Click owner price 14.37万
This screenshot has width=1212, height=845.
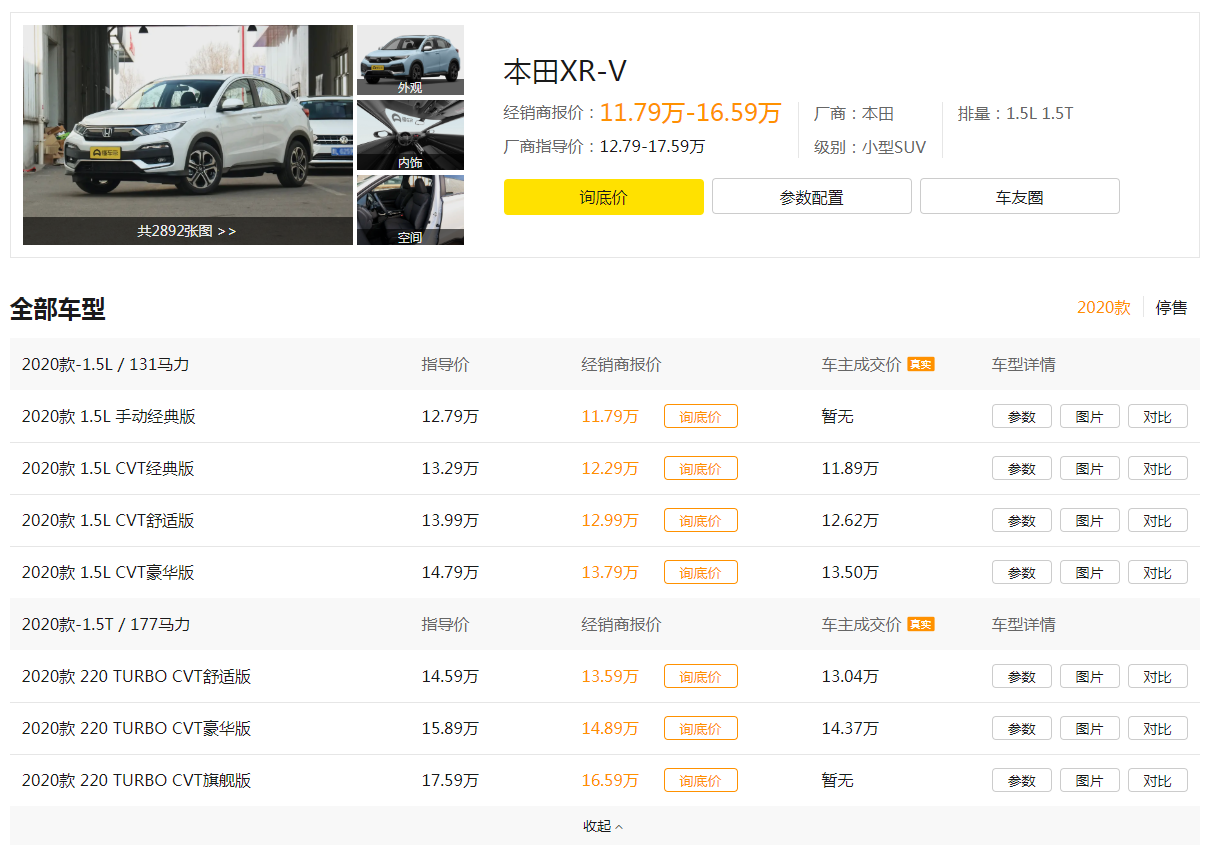click(x=850, y=728)
